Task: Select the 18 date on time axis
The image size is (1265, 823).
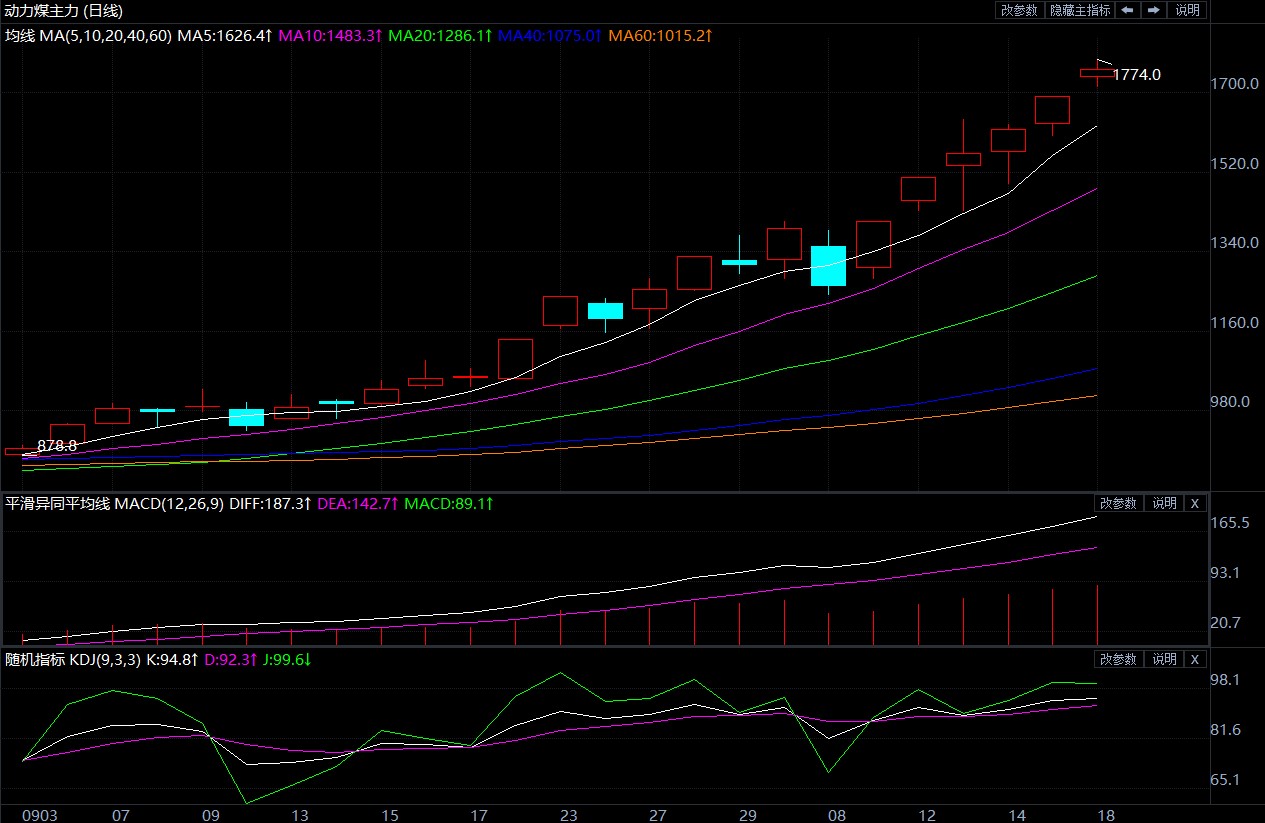Action: [x=1106, y=815]
